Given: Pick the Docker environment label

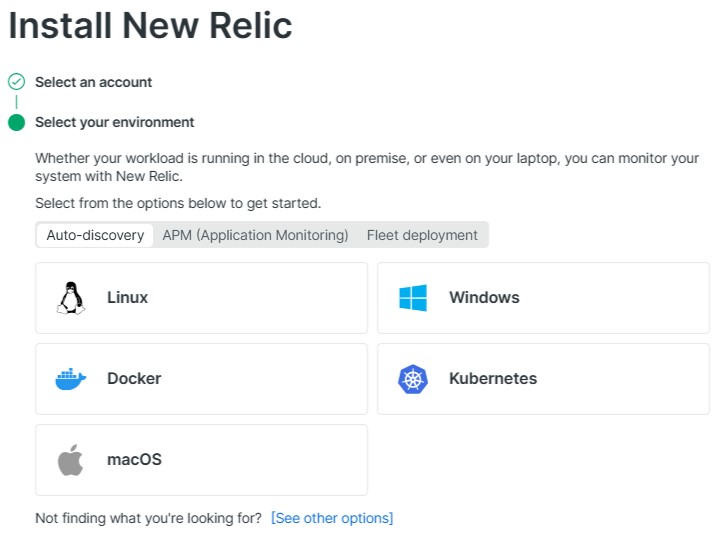Looking at the screenshot, I should (x=134, y=379).
